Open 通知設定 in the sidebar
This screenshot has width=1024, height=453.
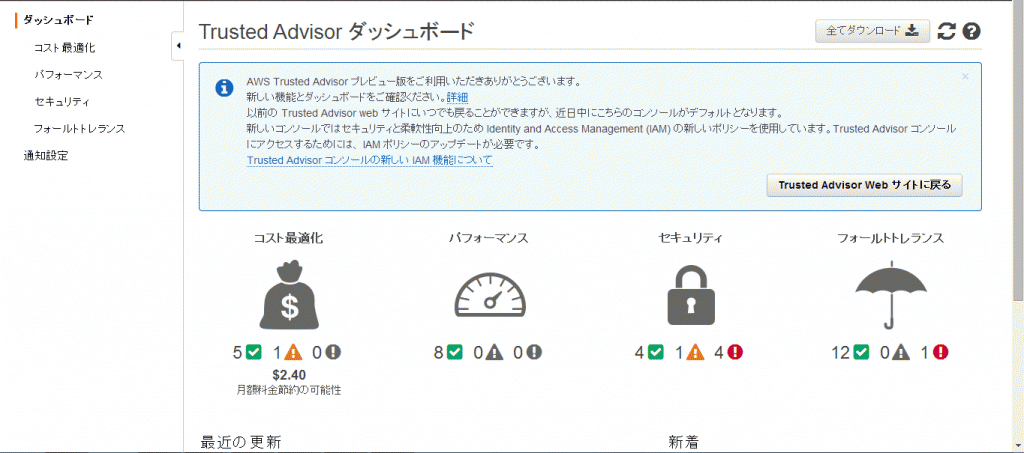tap(46, 155)
